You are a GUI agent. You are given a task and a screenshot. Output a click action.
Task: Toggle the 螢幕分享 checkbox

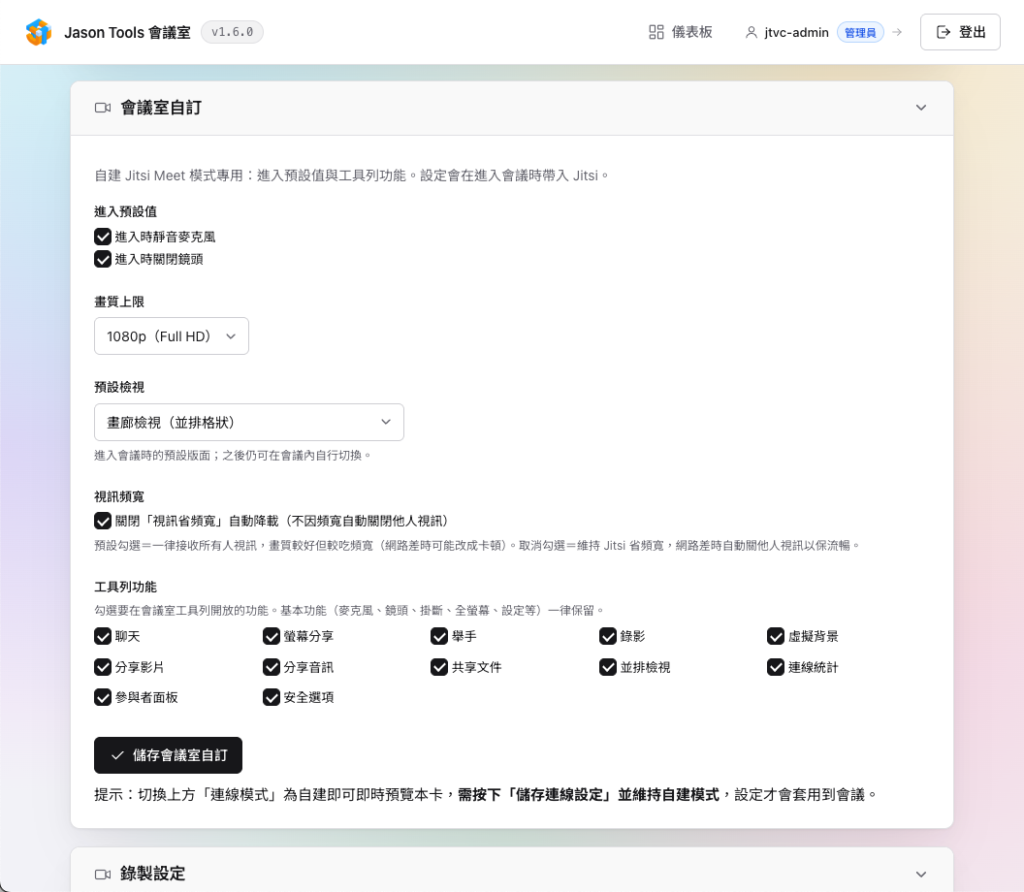coord(271,636)
